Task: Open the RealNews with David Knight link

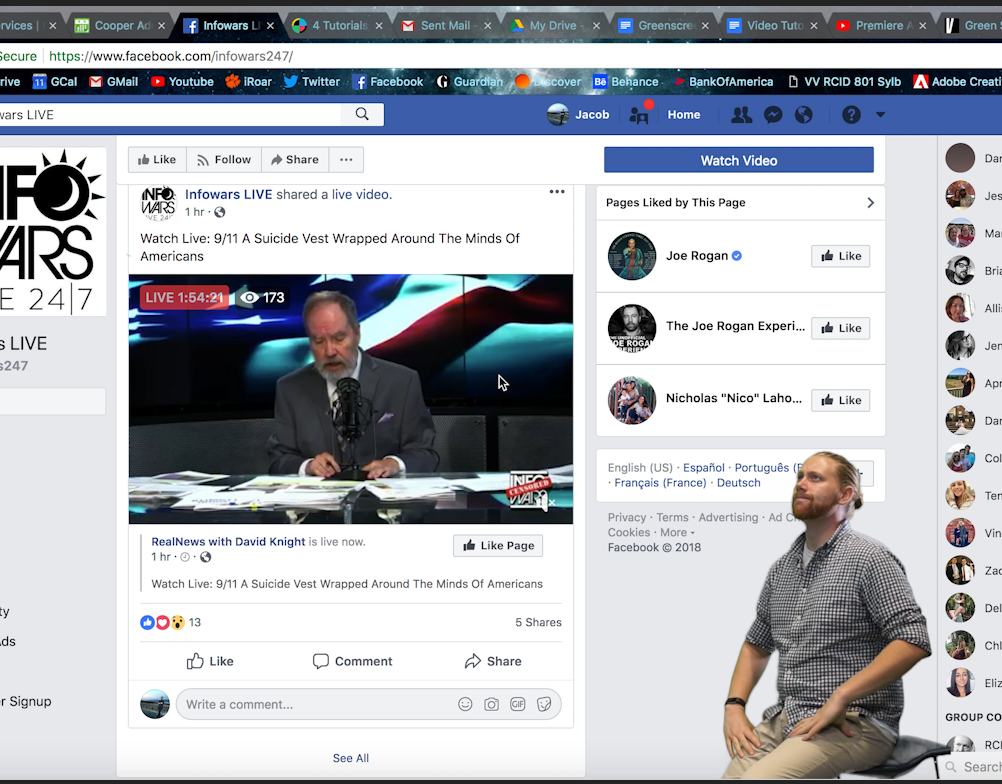Action: point(228,542)
